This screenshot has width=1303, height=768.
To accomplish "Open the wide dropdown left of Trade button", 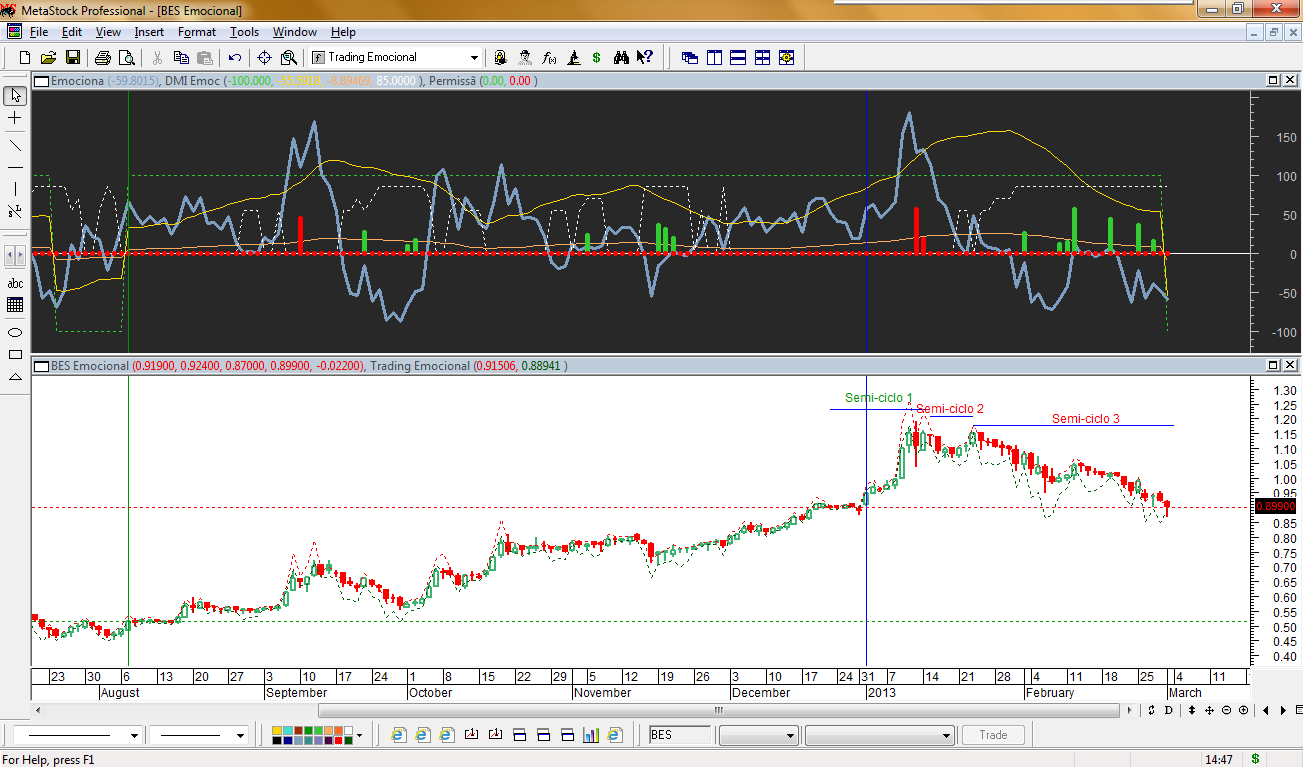I will click(x=879, y=735).
